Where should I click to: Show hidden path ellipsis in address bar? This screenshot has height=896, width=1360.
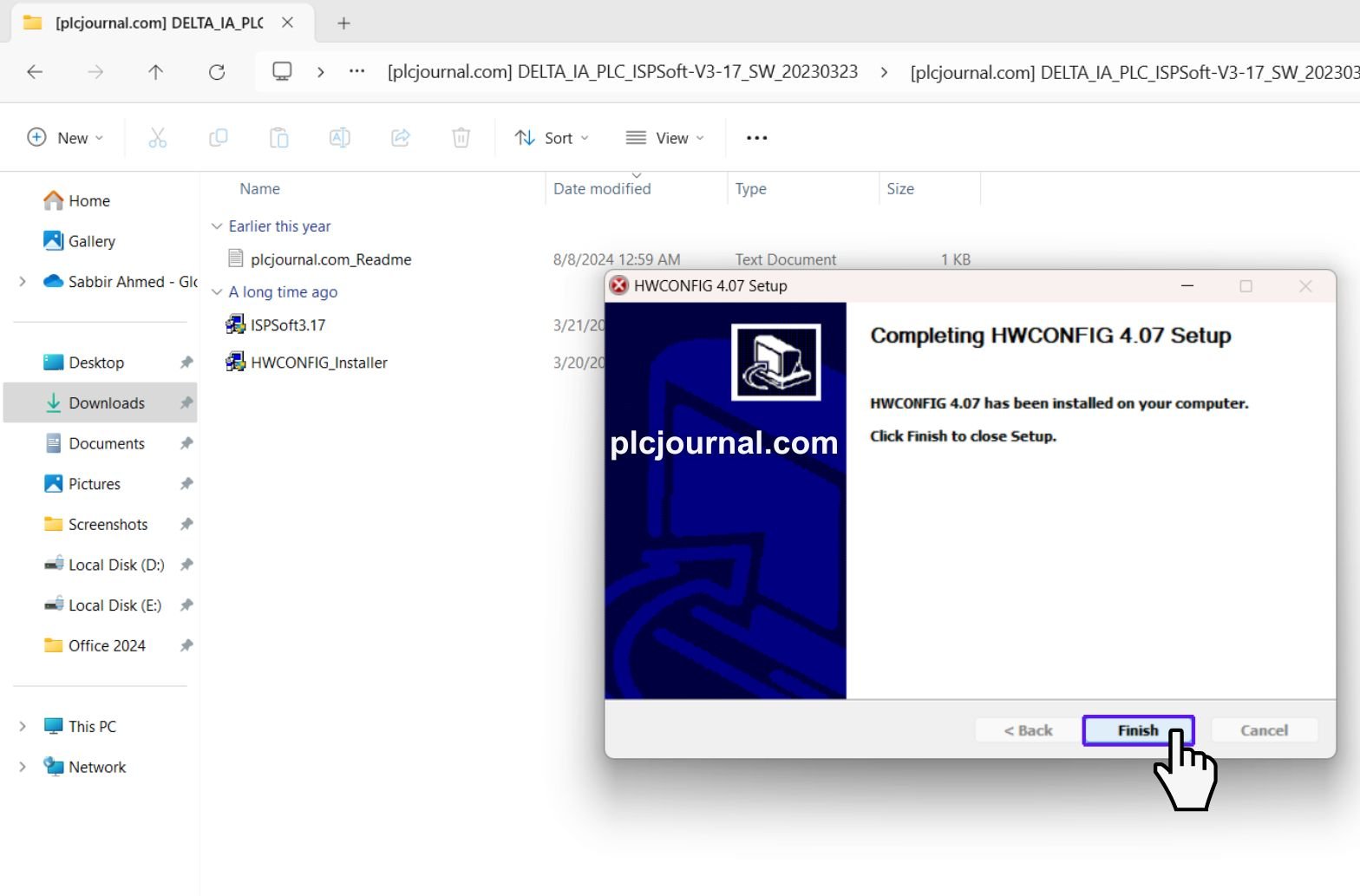(x=356, y=71)
